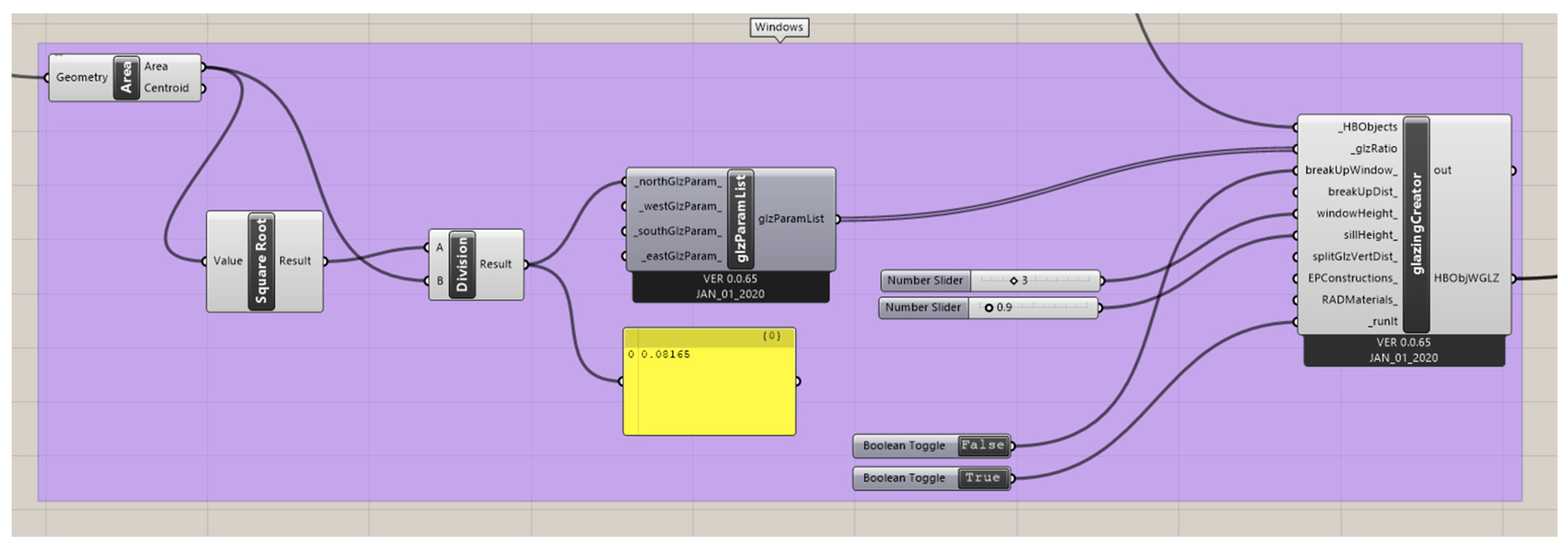Click the glzParamList VER 0.0.65 version label
Image resolution: width=1568 pixels, height=553 pixels.
730,279
